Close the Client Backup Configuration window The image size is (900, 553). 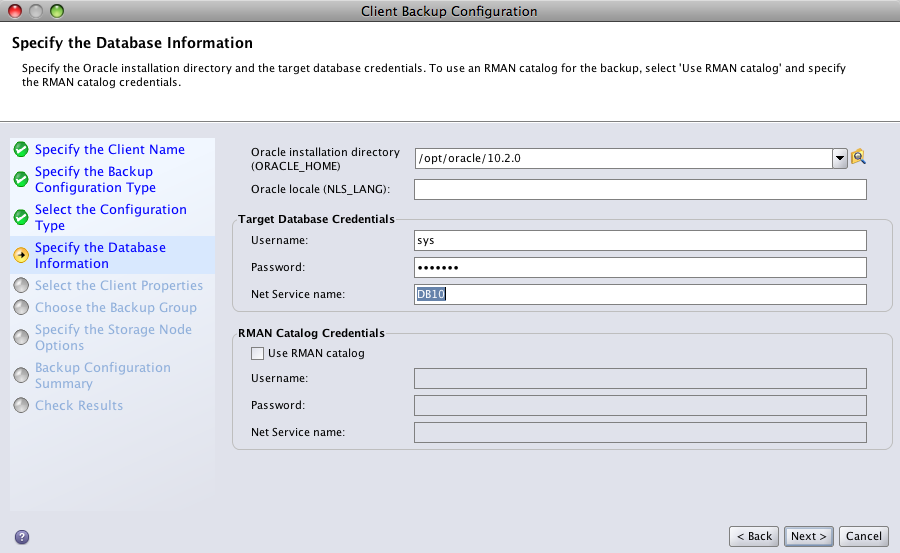[15, 10]
